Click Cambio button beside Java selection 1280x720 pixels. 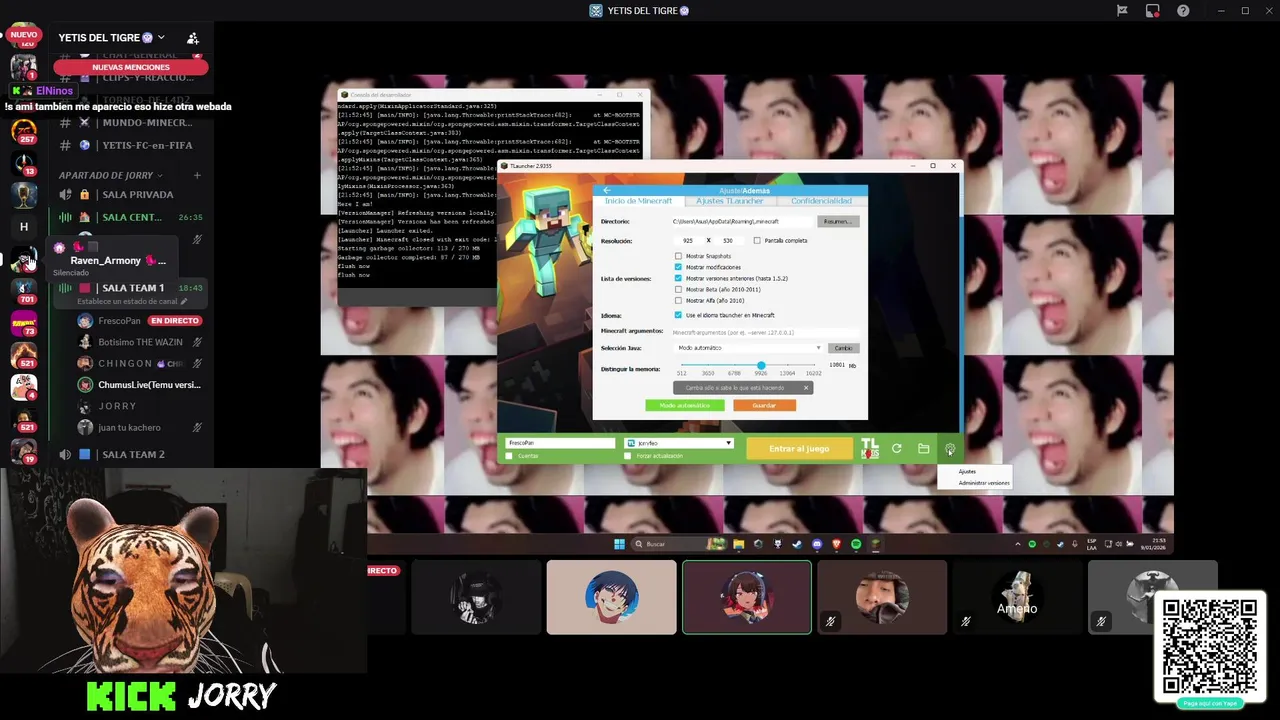tap(844, 348)
